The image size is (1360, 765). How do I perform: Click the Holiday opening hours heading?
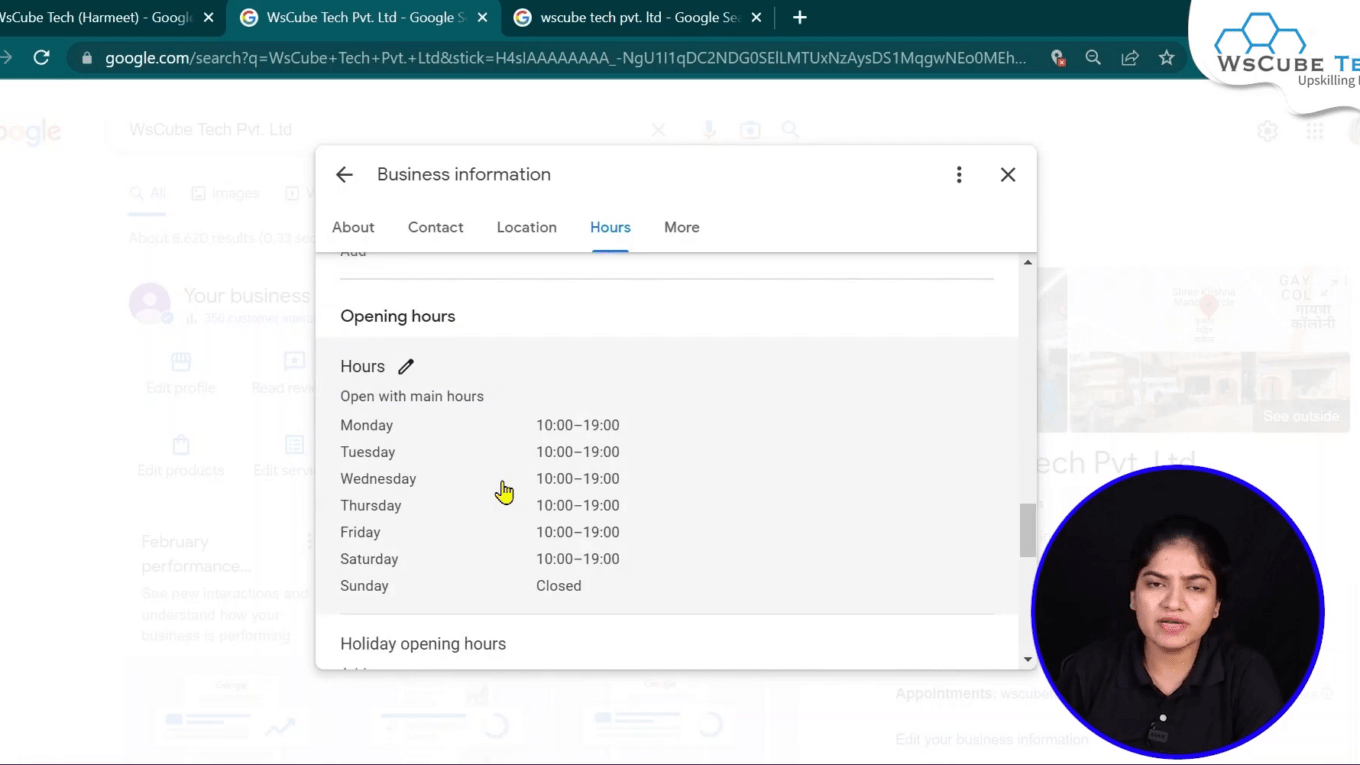[x=423, y=644]
